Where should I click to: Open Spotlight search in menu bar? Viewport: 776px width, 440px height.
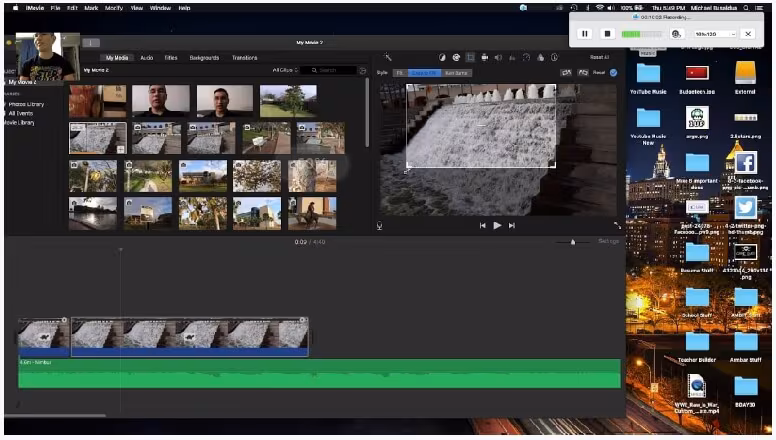point(746,8)
